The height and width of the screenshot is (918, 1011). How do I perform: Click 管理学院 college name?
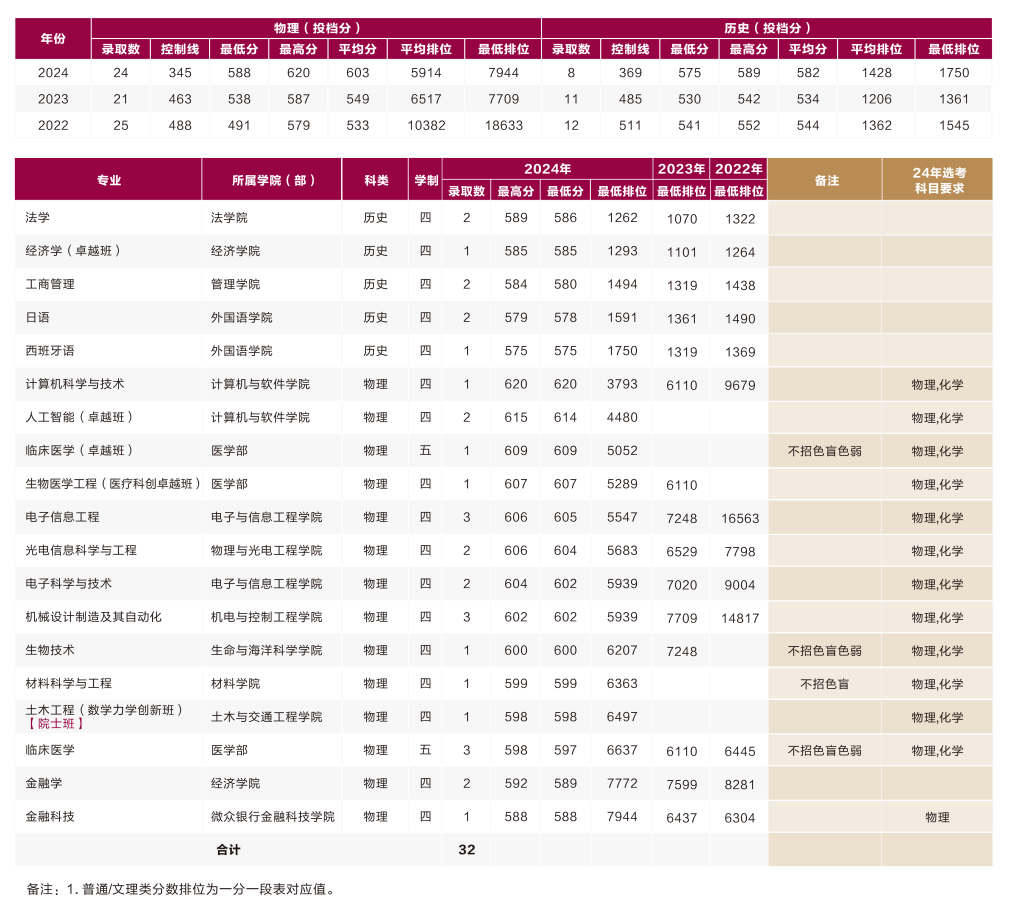coord(235,284)
